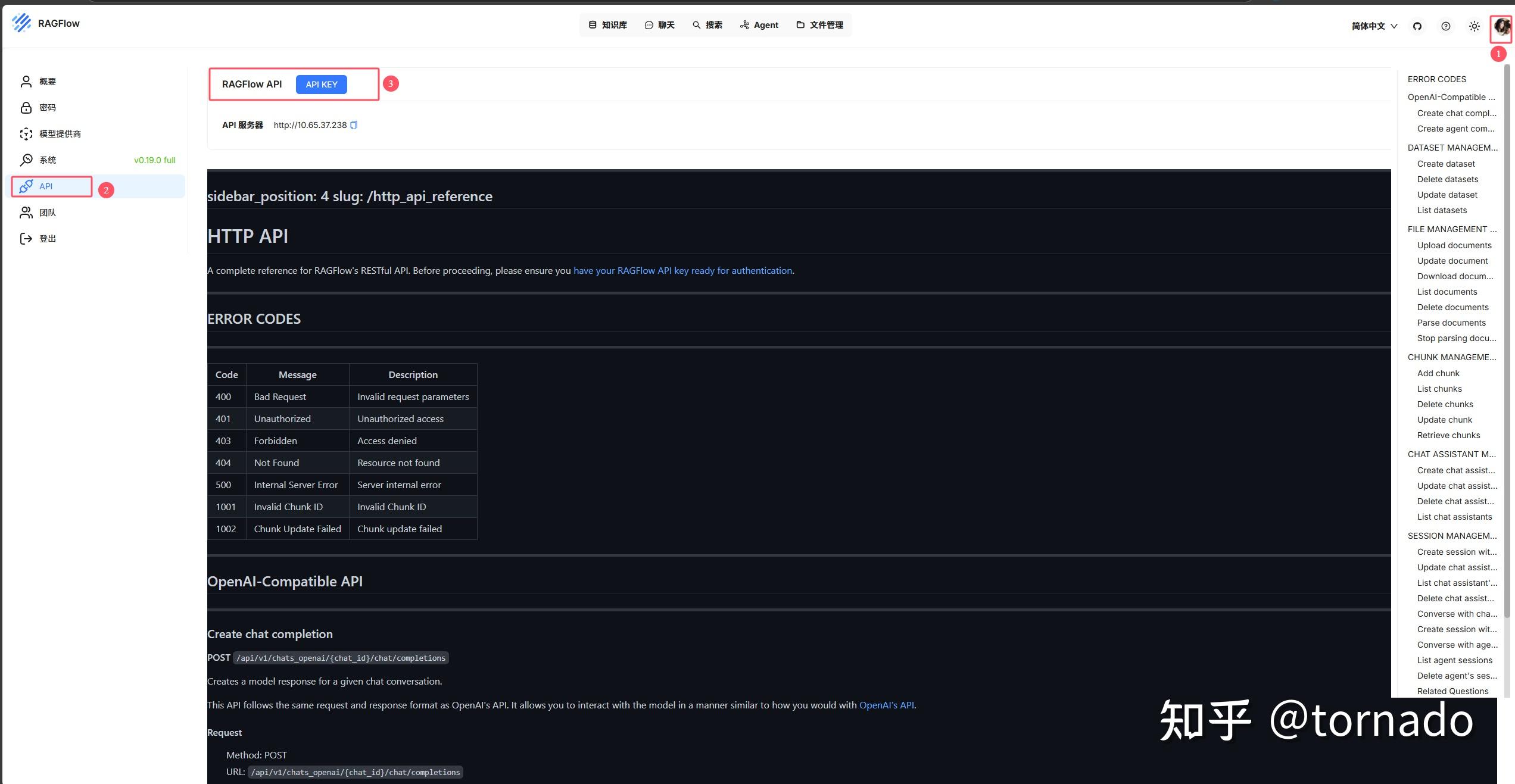Screen dimensions: 1515x784
Task: Click the RAGFlow logo icon
Action: tap(21, 23)
